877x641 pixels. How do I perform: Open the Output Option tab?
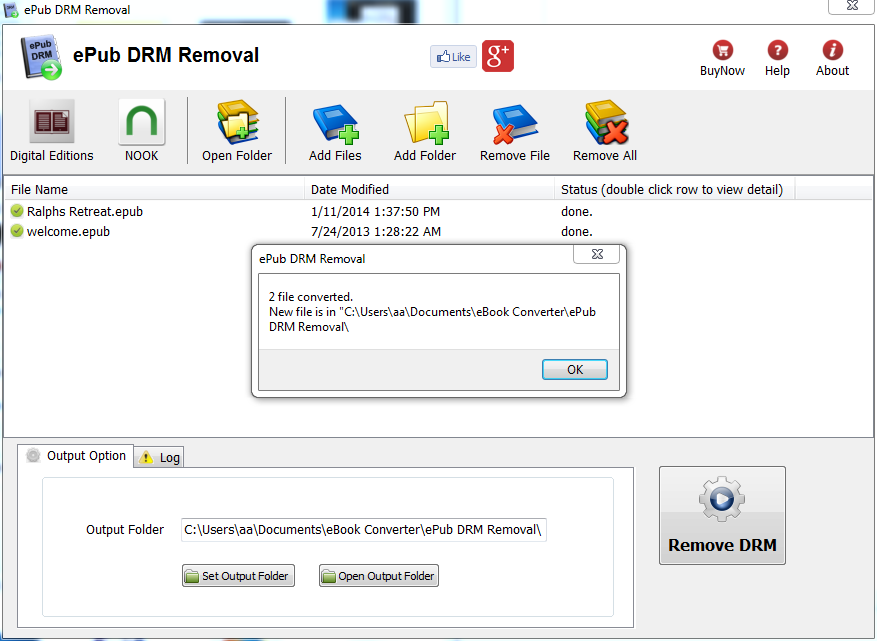(x=85, y=455)
